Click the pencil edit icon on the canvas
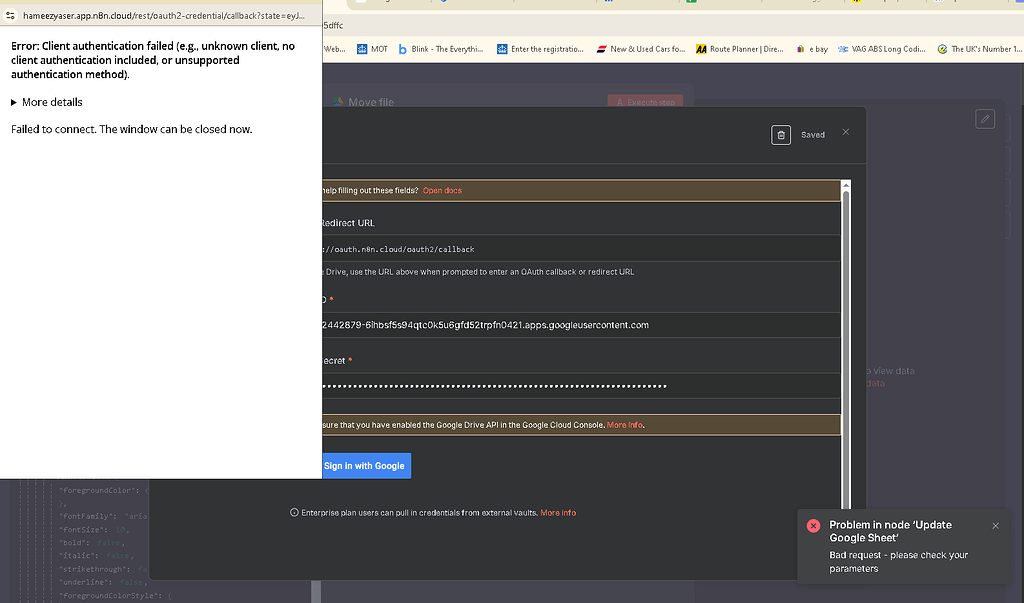This screenshot has width=1024, height=603. click(x=984, y=118)
